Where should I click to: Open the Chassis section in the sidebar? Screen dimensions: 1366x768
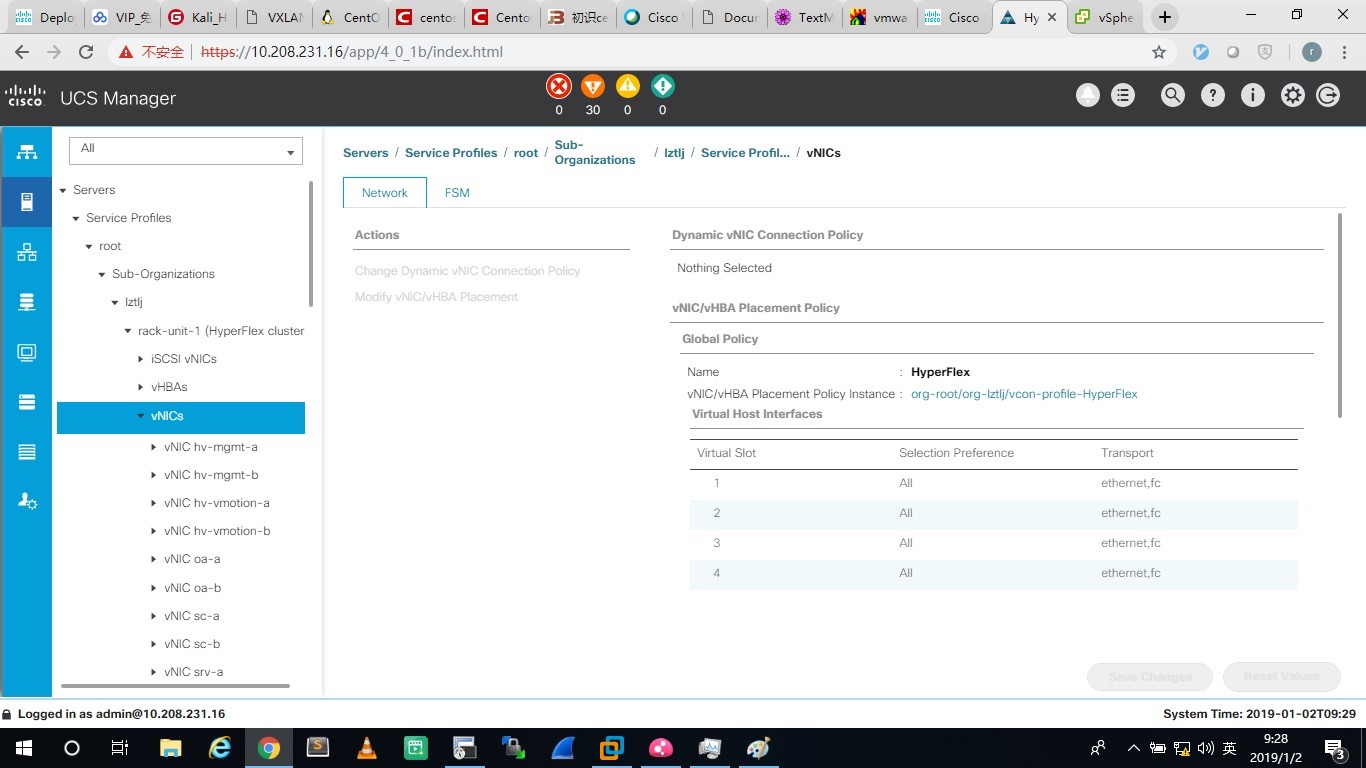27,452
